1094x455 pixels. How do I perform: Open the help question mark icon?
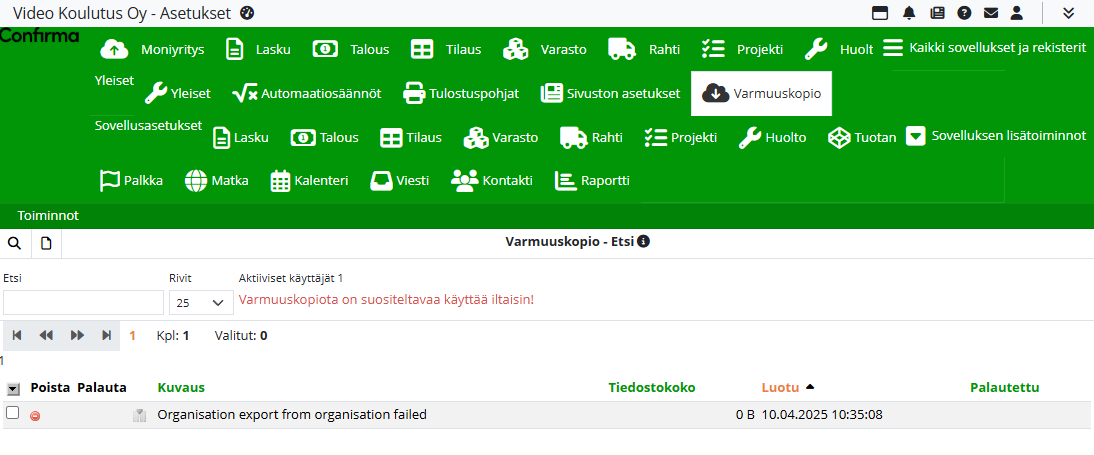click(964, 13)
